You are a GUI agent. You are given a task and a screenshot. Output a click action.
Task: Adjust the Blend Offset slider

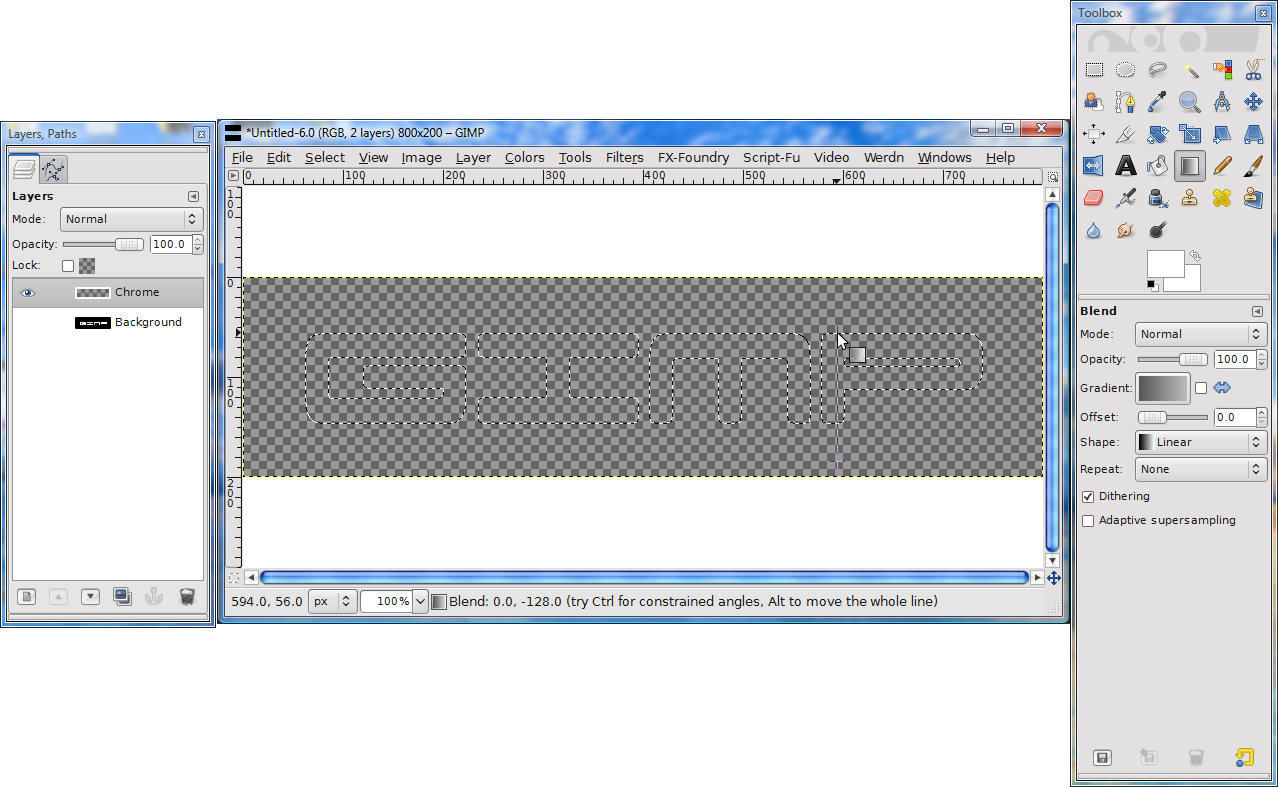click(x=1172, y=417)
